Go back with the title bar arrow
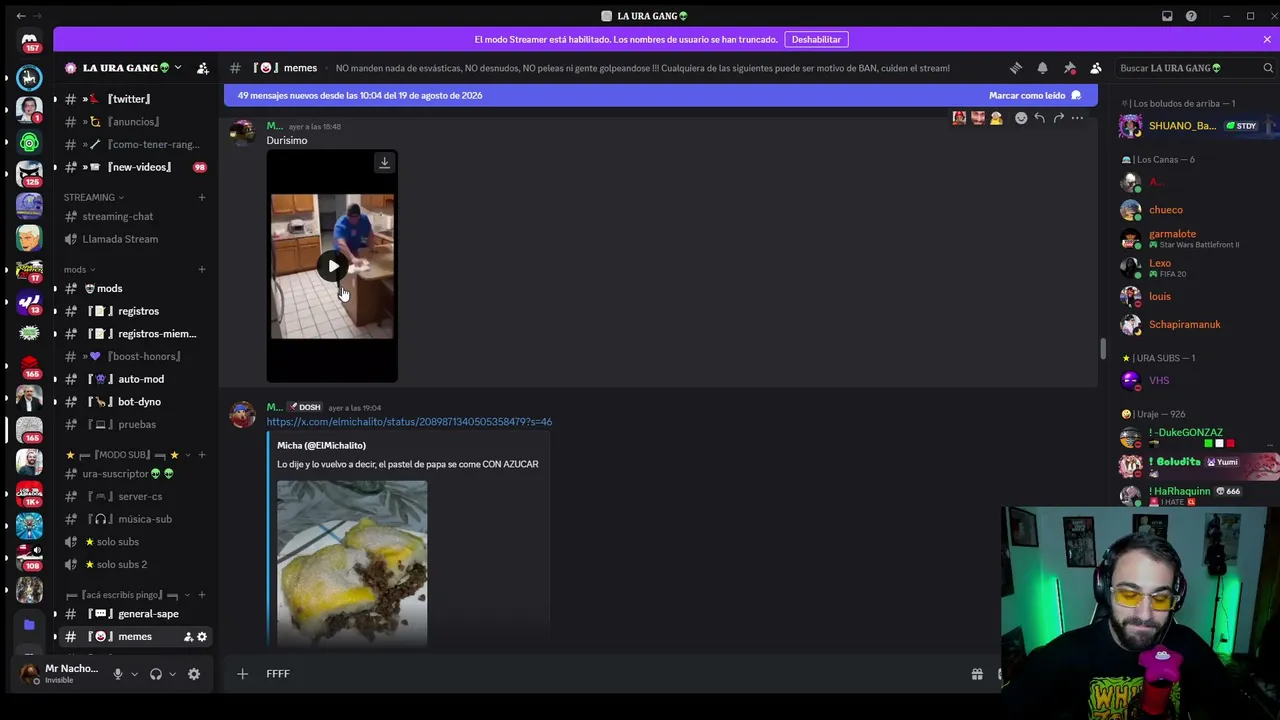The image size is (1280, 720). click(x=21, y=16)
